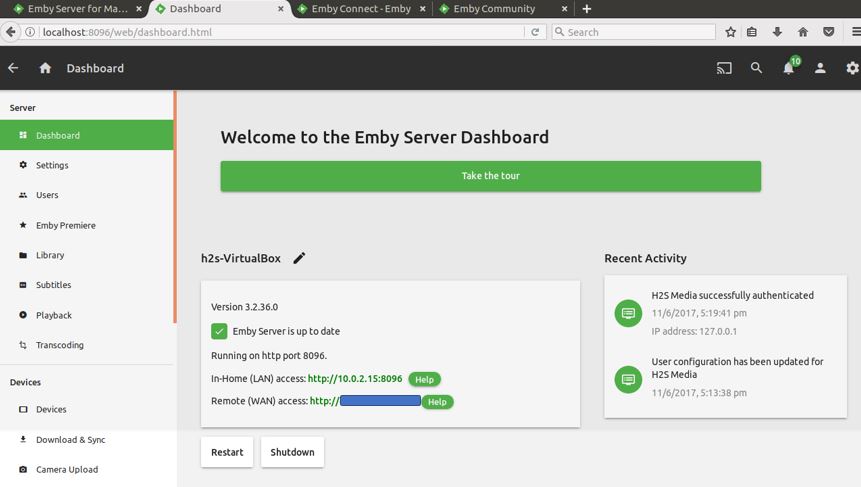Click Take the tour button
Screen dimensions: 861x487
[490, 176]
